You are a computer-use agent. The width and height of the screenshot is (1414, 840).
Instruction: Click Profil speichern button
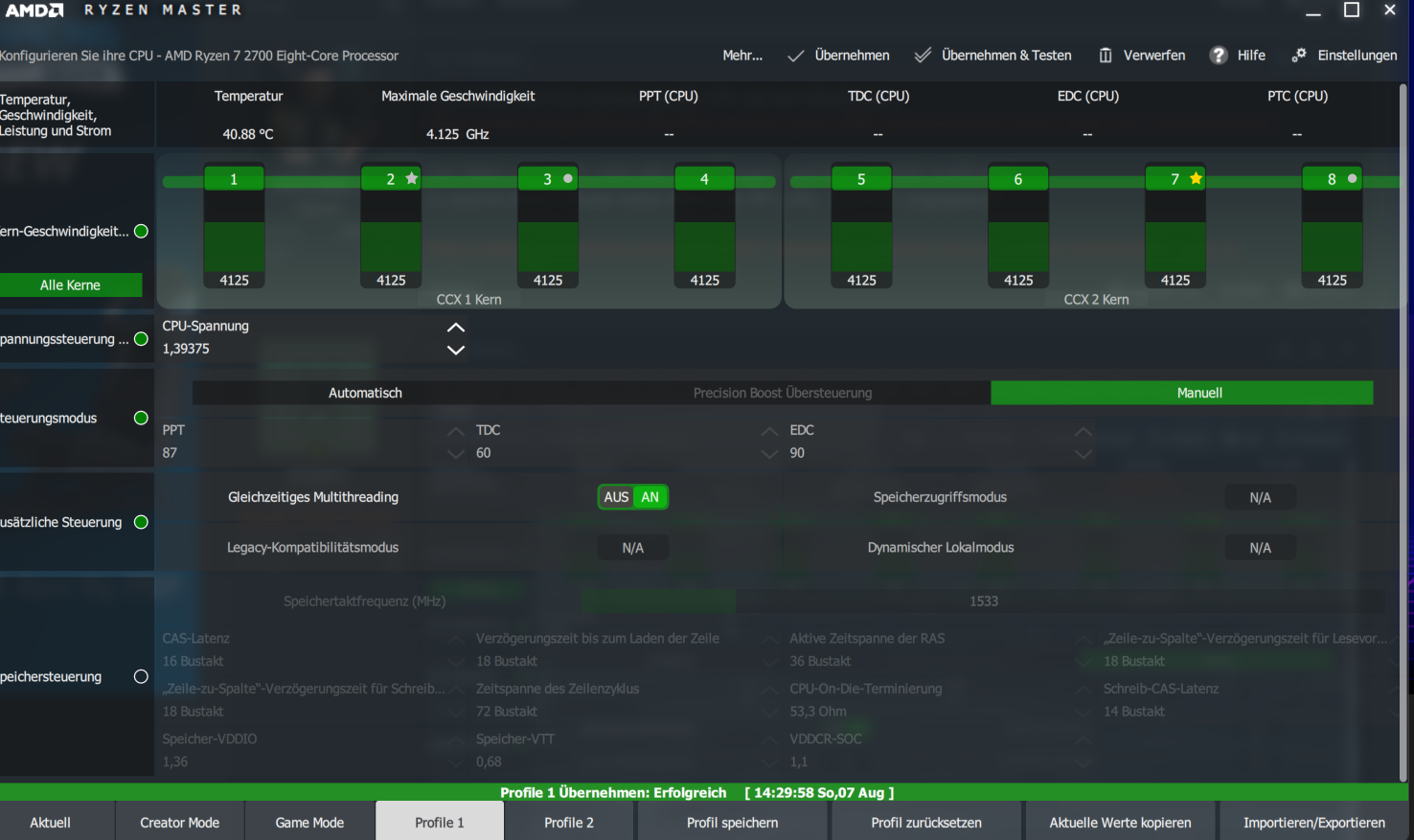click(x=733, y=822)
